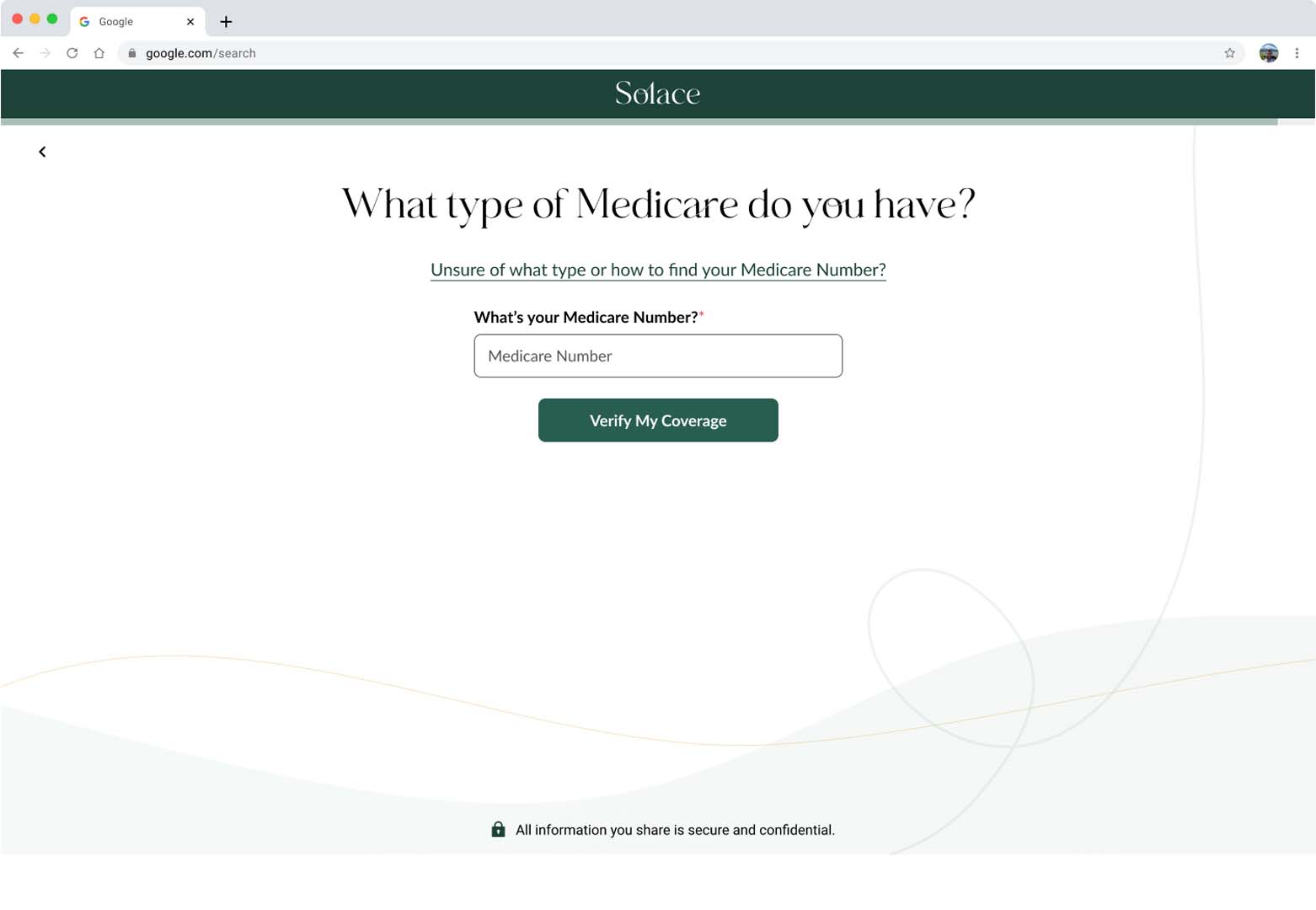
Task: Focus the Medicare Number input field
Action: pos(658,356)
